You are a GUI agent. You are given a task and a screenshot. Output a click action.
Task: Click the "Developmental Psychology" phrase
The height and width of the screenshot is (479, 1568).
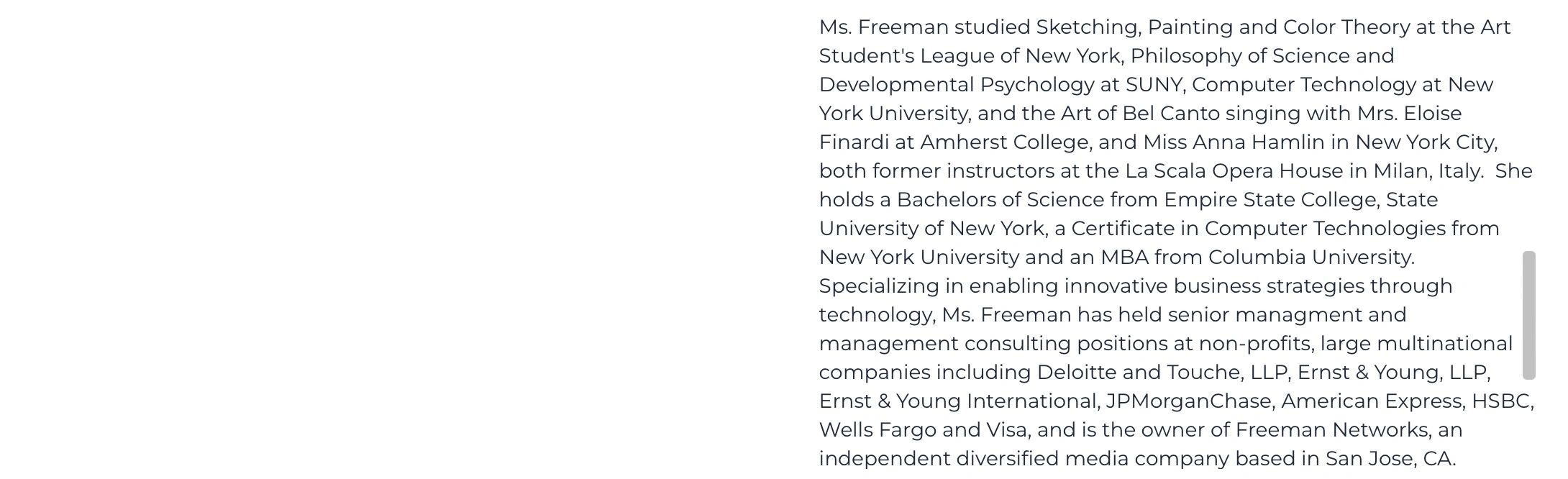[957, 85]
